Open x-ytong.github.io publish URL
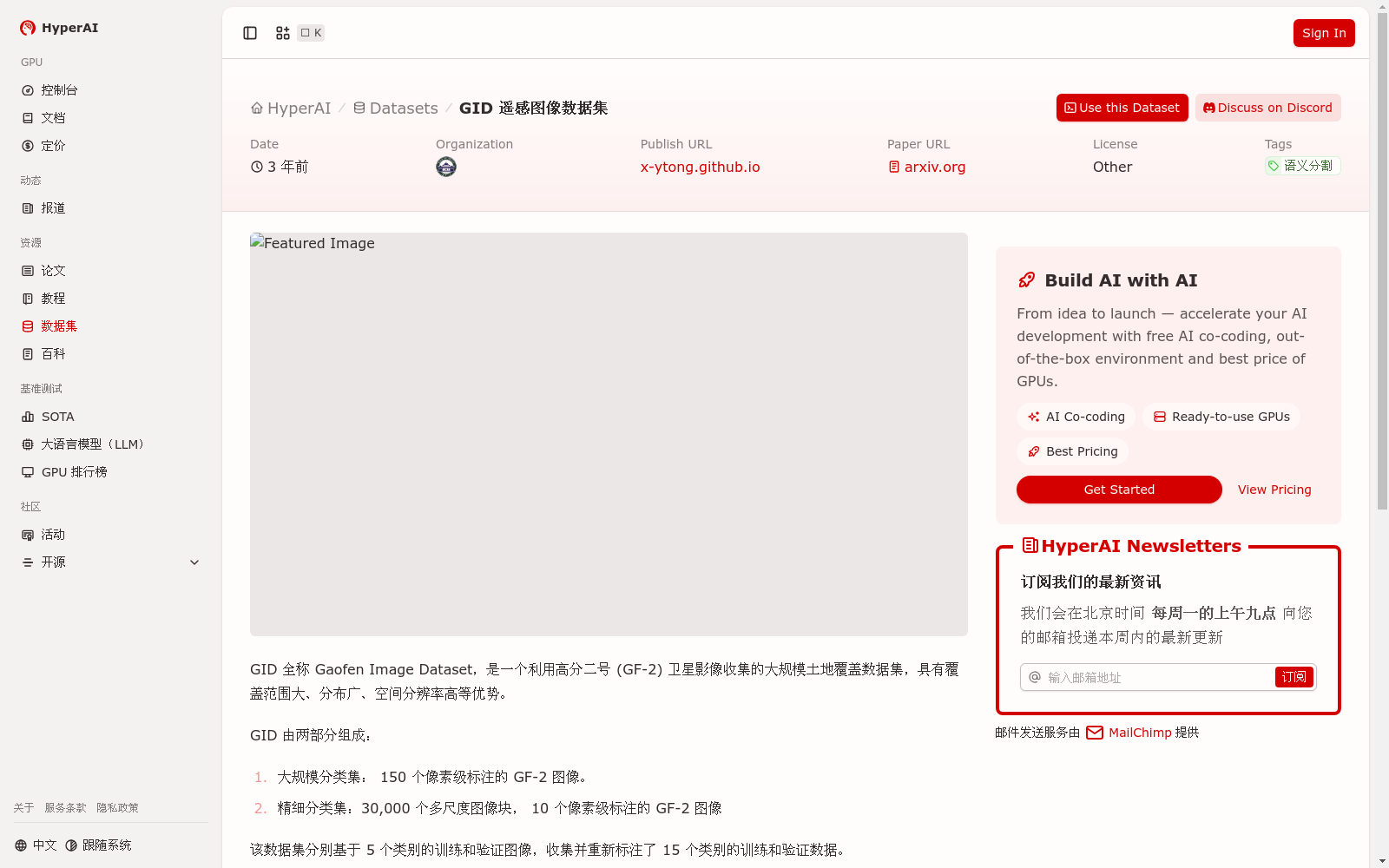The width and height of the screenshot is (1389, 868). [700, 167]
